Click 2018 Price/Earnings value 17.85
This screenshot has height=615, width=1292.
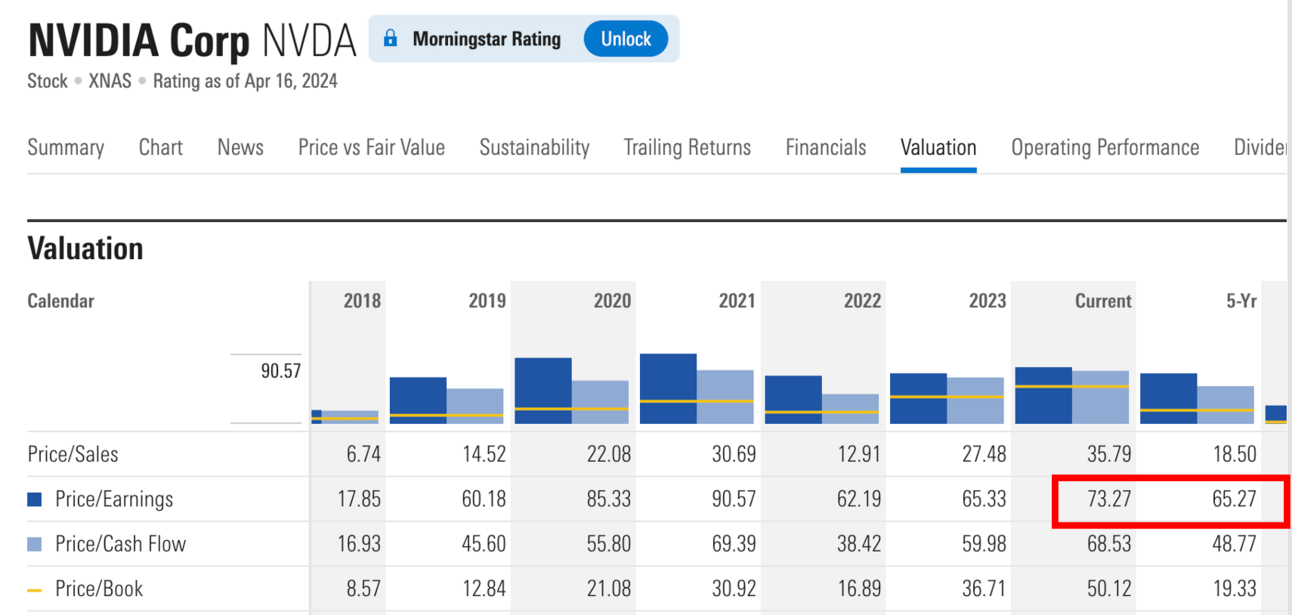click(360, 499)
